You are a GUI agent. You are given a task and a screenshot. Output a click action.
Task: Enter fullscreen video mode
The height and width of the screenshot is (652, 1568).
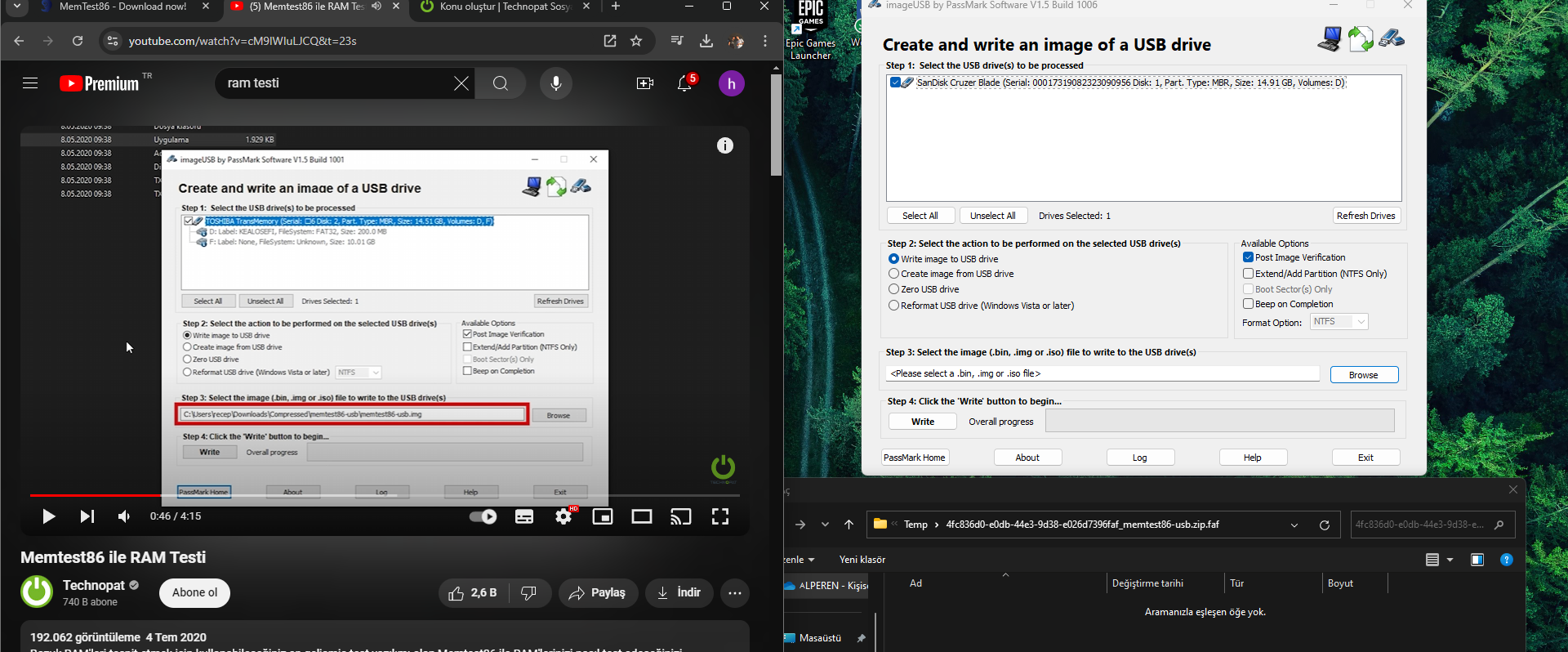(720, 516)
